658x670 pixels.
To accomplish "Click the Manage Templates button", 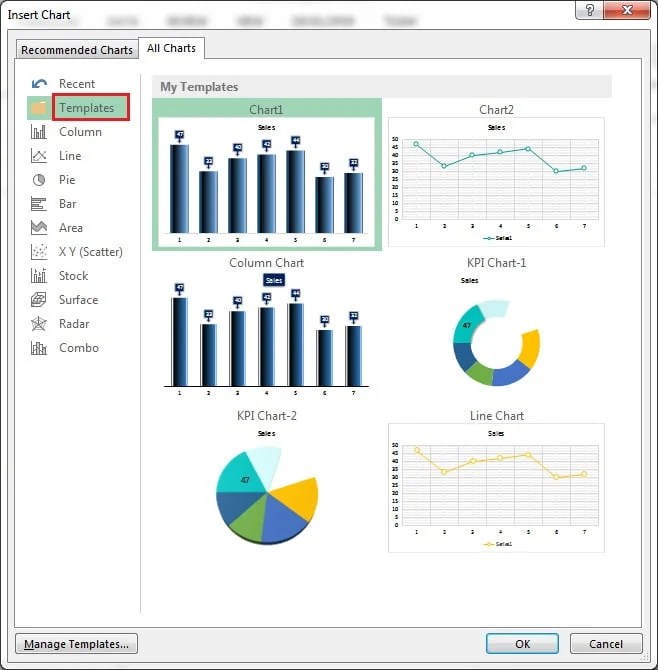I will tap(76, 644).
